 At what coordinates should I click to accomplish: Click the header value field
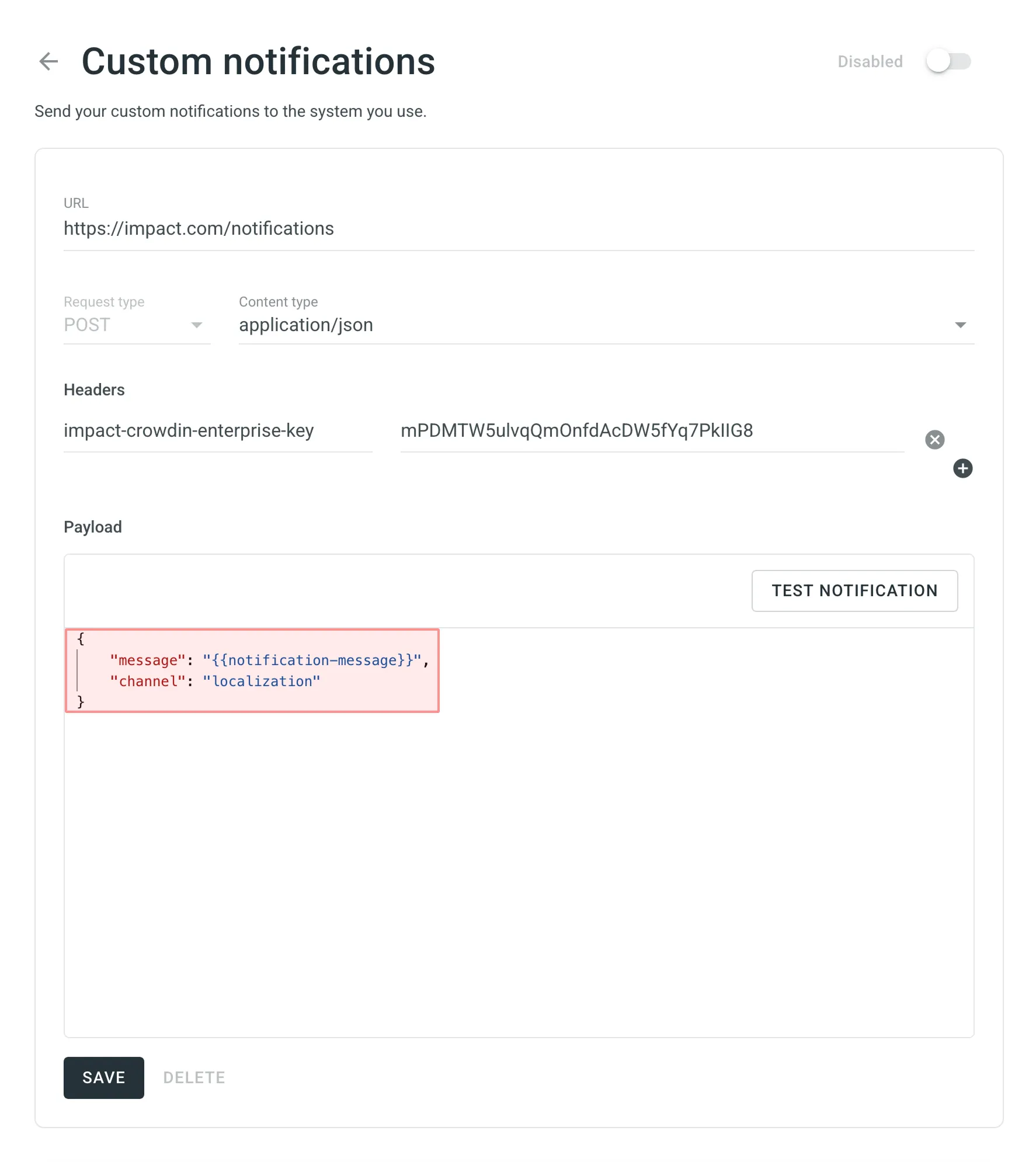click(651, 431)
